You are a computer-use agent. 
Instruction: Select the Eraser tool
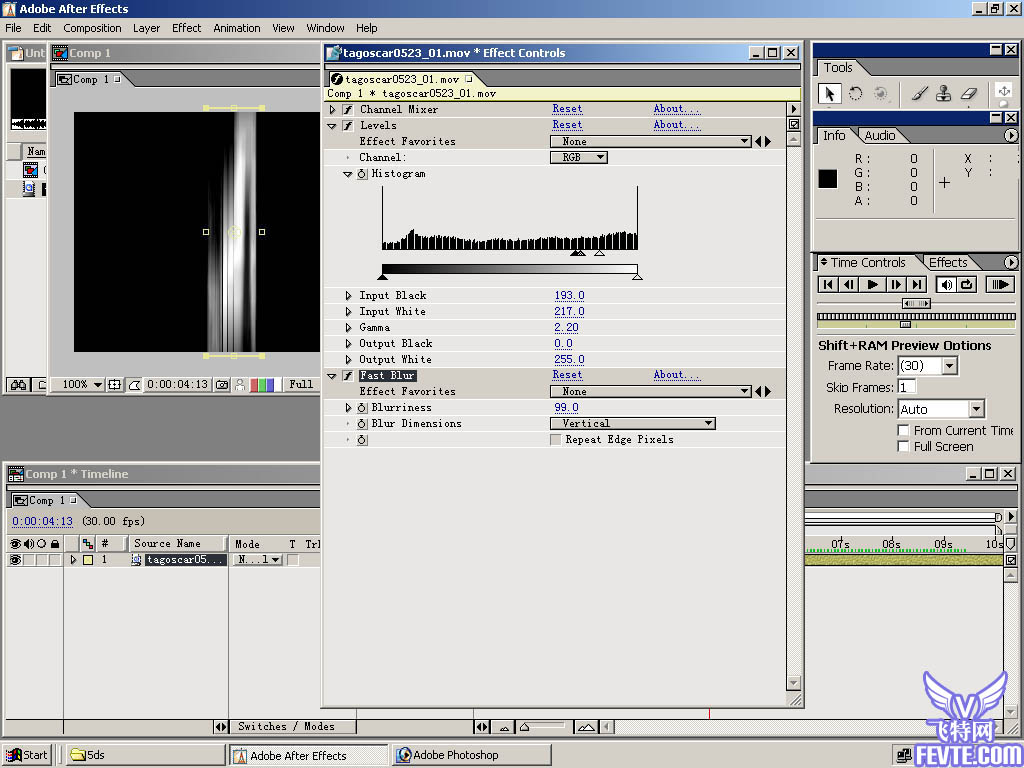(968, 94)
